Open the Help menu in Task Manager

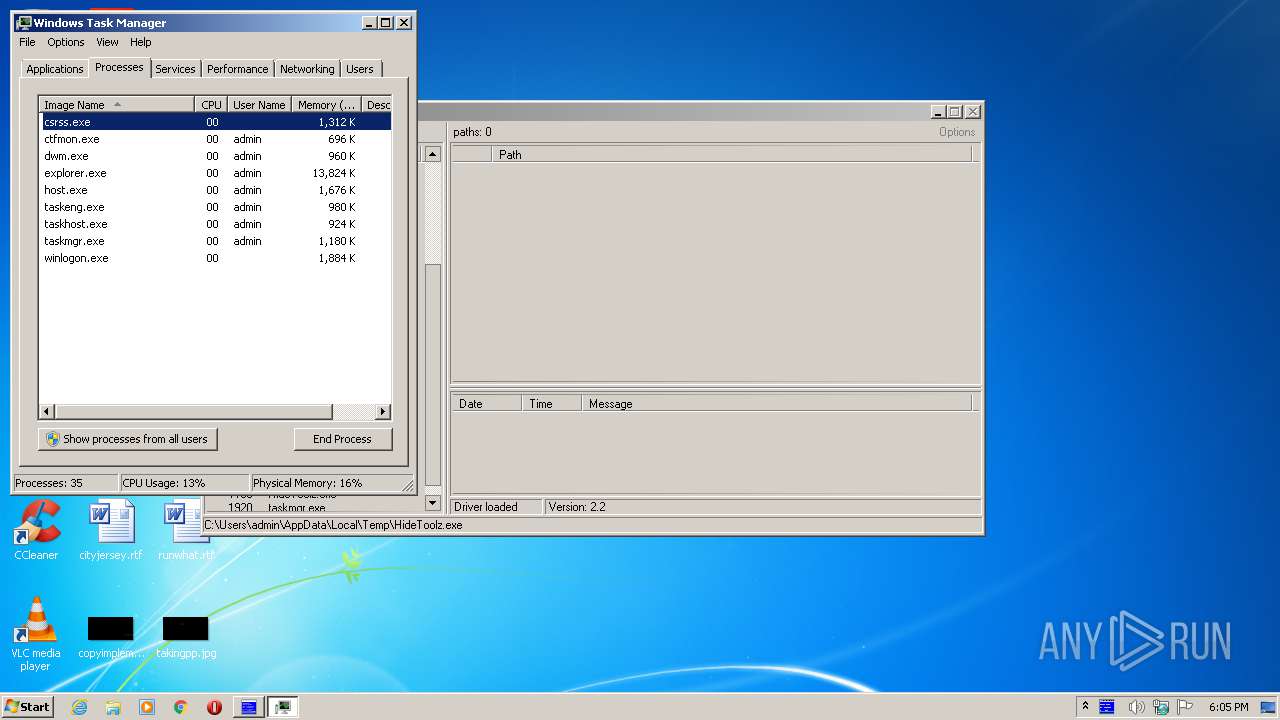[141, 42]
